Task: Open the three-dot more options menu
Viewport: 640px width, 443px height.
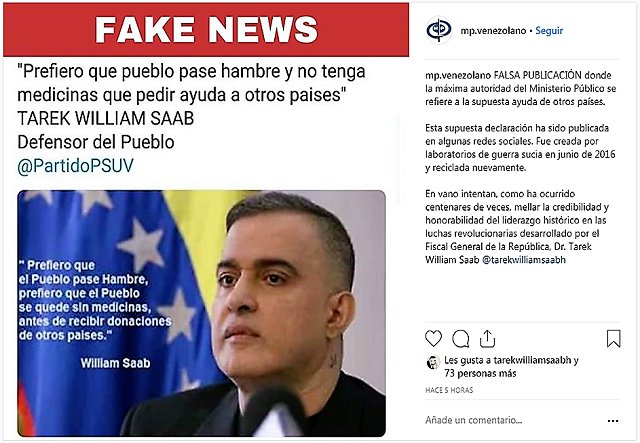Action: [x=613, y=421]
